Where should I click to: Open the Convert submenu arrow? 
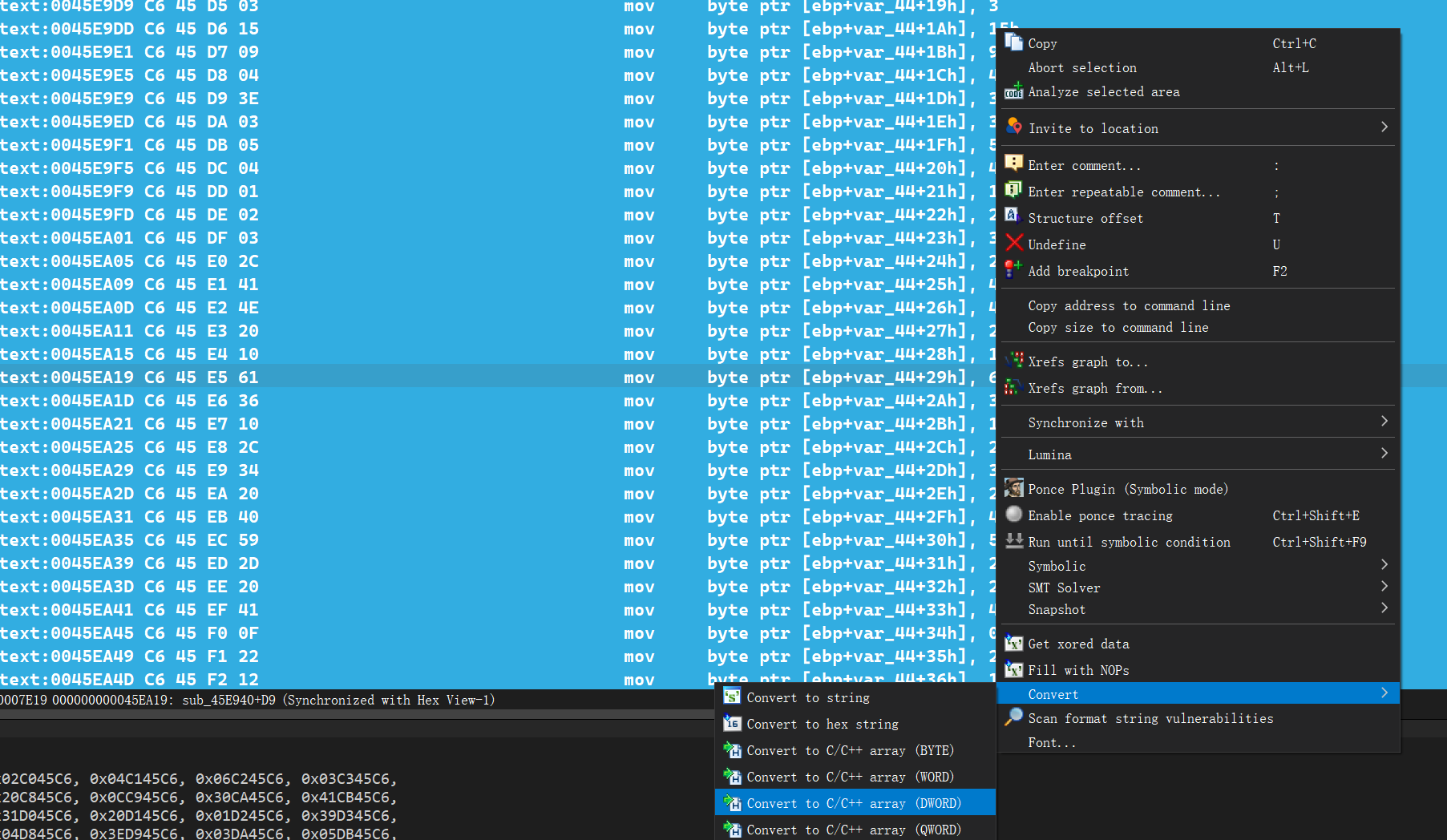click(x=1384, y=693)
